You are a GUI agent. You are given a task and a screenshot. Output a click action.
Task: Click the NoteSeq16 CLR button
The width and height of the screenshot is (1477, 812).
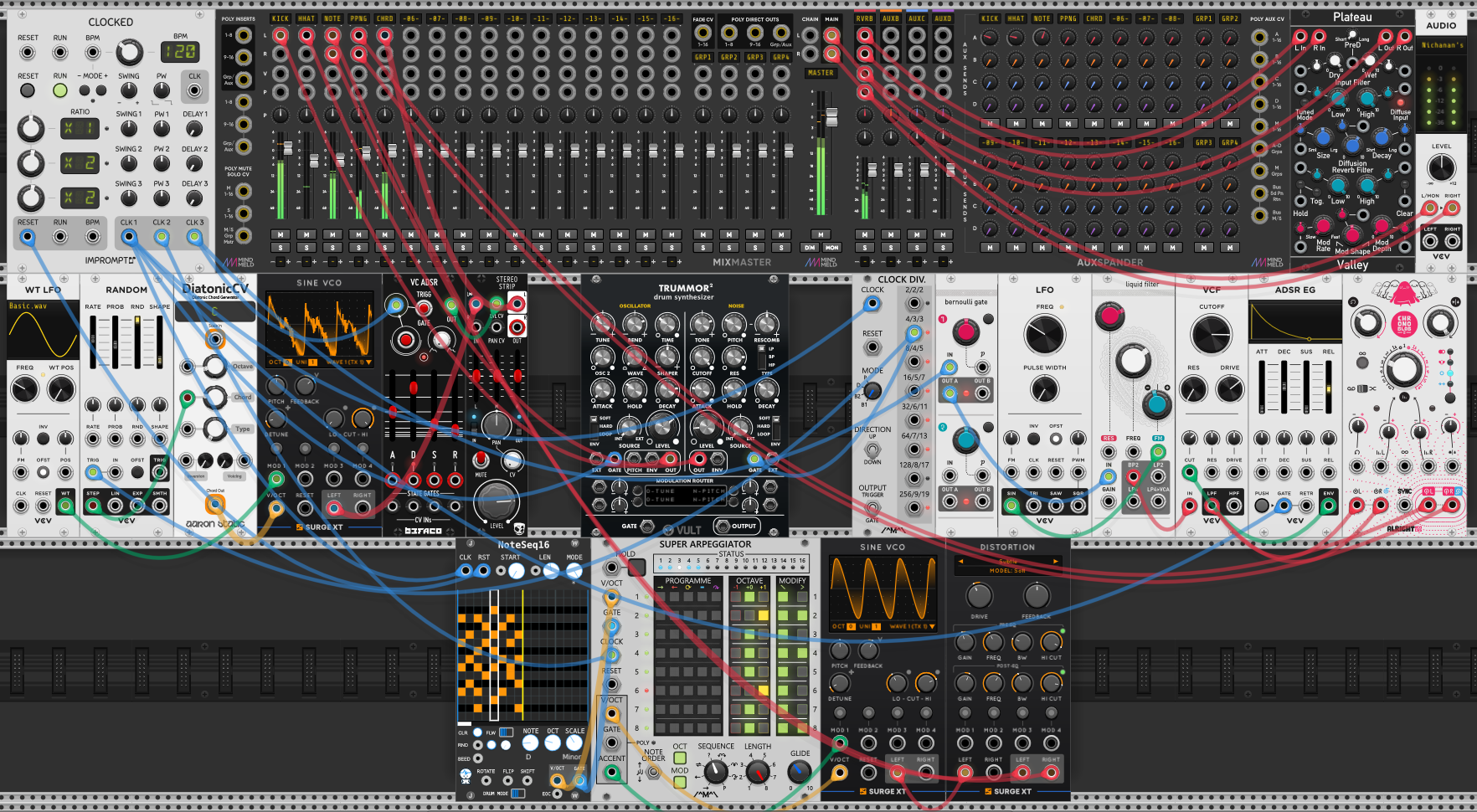pos(478,732)
